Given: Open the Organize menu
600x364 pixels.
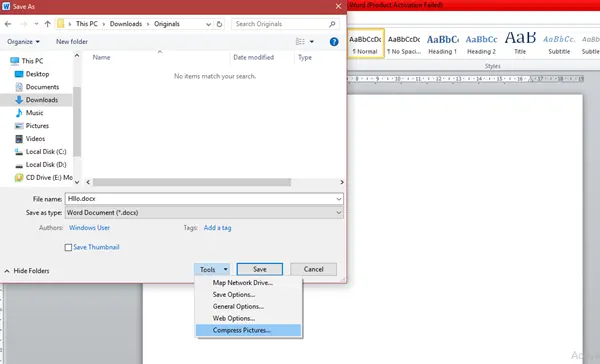Looking at the screenshot, I should click(x=23, y=41).
